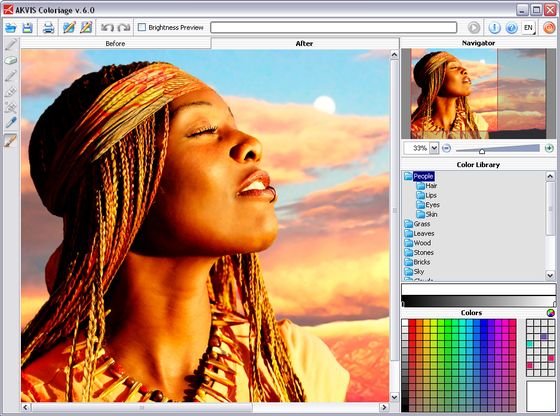Open the EN language selector
This screenshot has width=560, height=416.
(529, 27)
